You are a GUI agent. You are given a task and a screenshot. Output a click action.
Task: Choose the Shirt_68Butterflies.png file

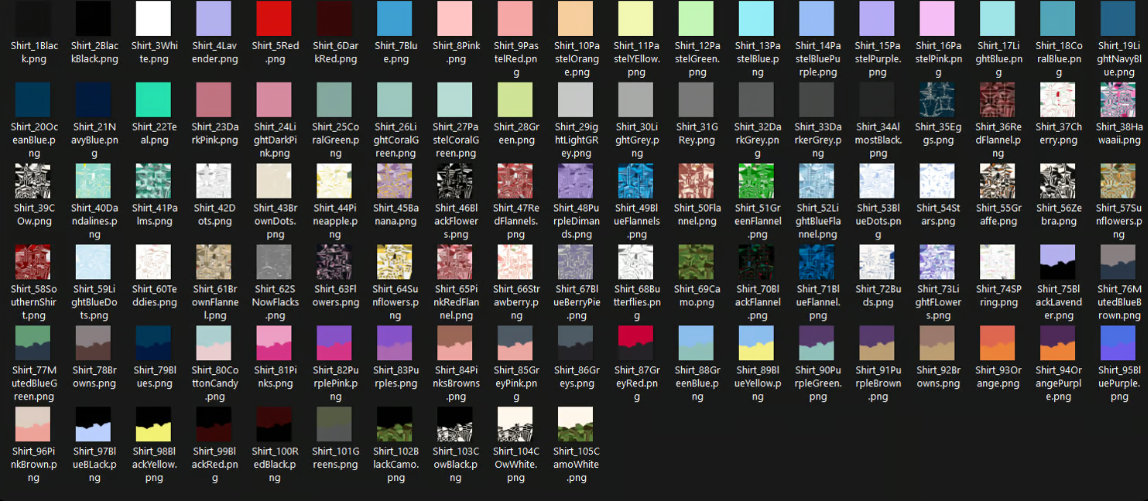pos(636,263)
